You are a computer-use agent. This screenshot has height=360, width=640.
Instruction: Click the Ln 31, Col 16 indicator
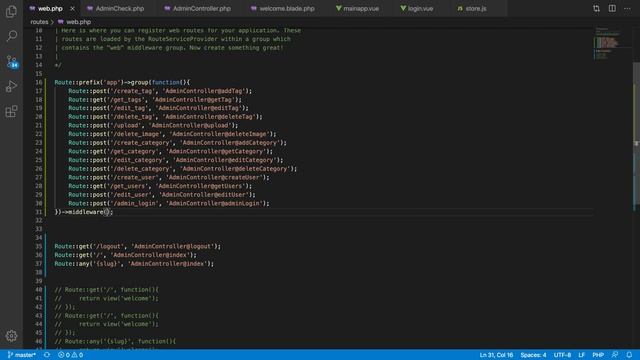[496, 355]
